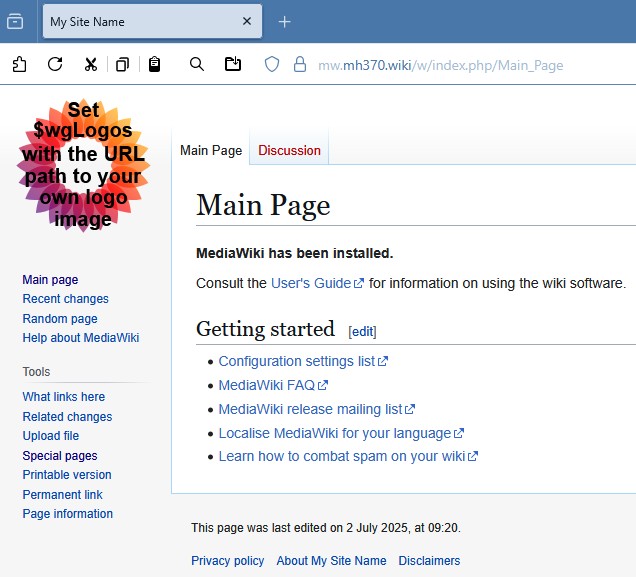Click the padlock site security icon
Viewport: 636px width, 577px height.
[x=298, y=64]
